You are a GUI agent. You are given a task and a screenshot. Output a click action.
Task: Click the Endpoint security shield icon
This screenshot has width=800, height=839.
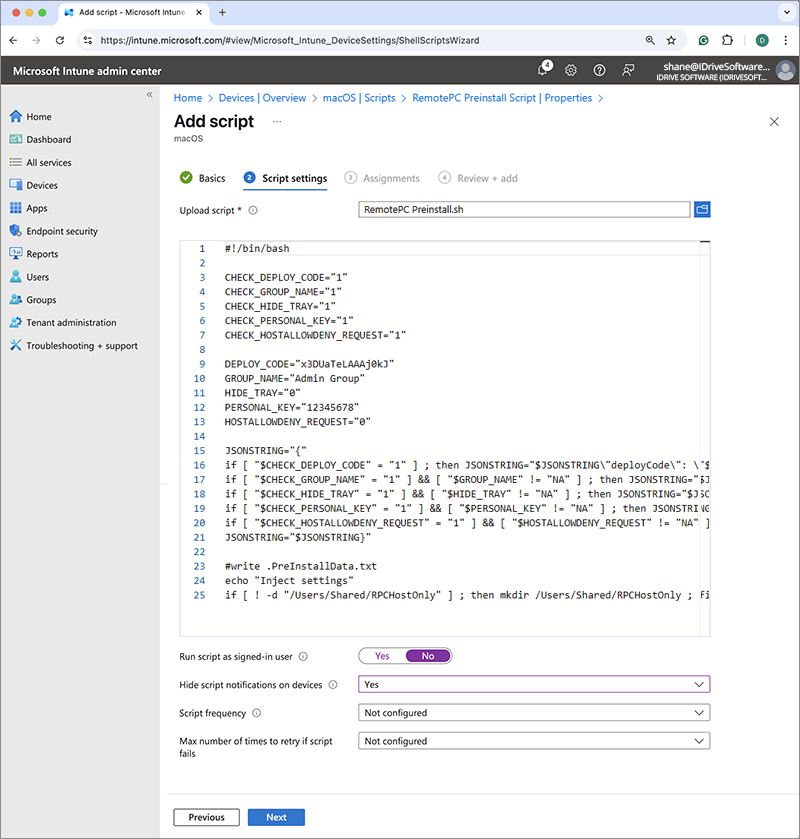coord(15,231)
